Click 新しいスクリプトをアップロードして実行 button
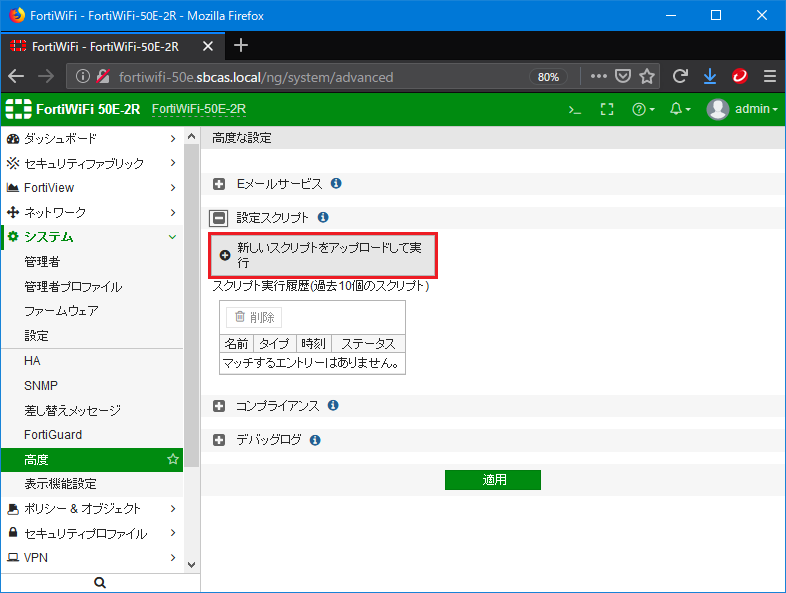The height and width of the screenshot is (593, 786). tap(323, 255)
